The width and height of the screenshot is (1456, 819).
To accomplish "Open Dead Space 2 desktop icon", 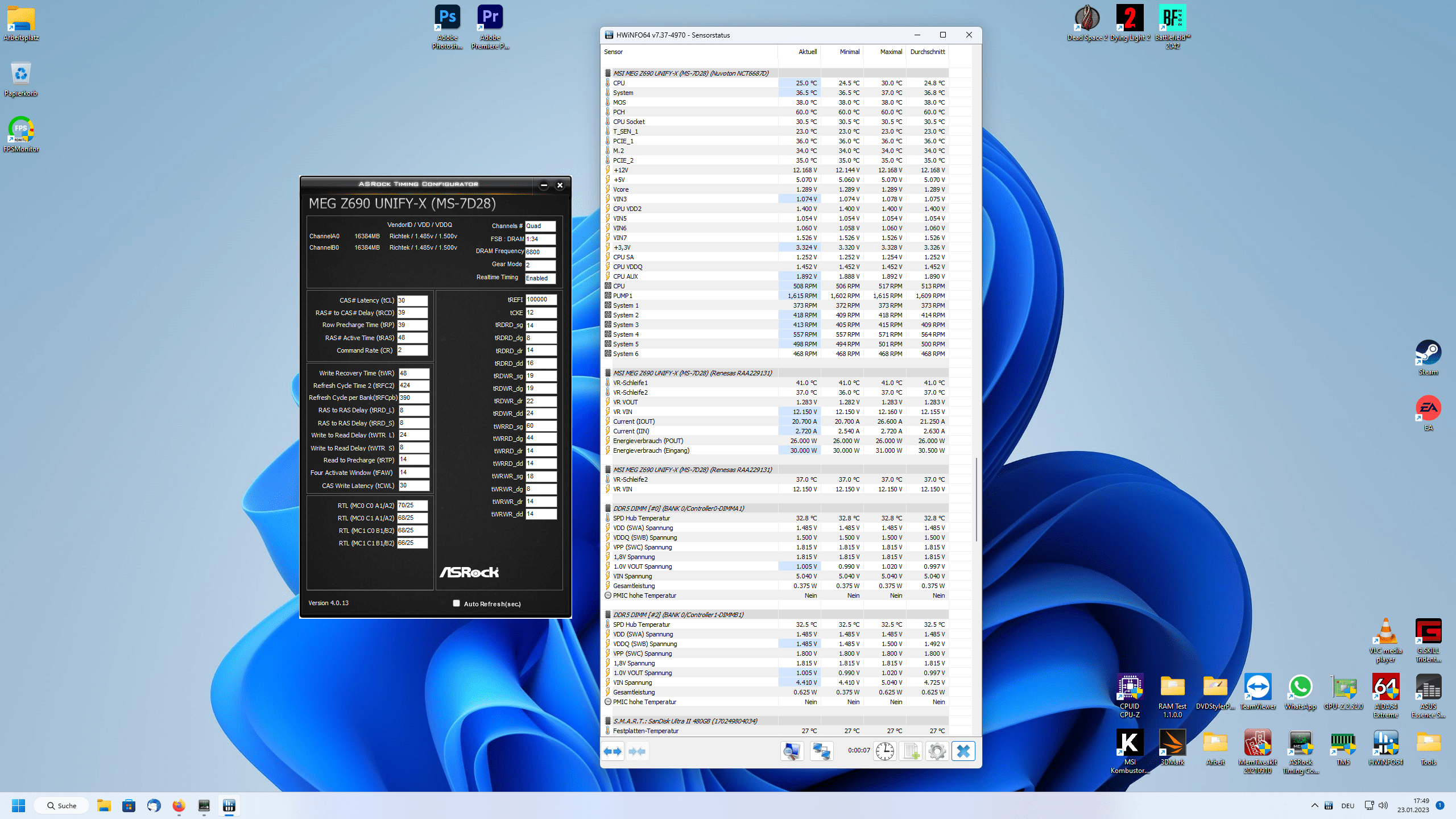I will coord(1087,23).
